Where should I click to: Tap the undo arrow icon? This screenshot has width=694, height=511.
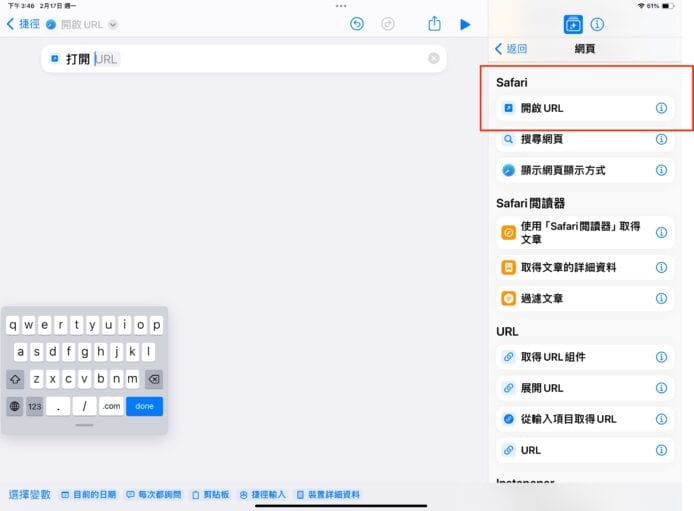[357, 24]
